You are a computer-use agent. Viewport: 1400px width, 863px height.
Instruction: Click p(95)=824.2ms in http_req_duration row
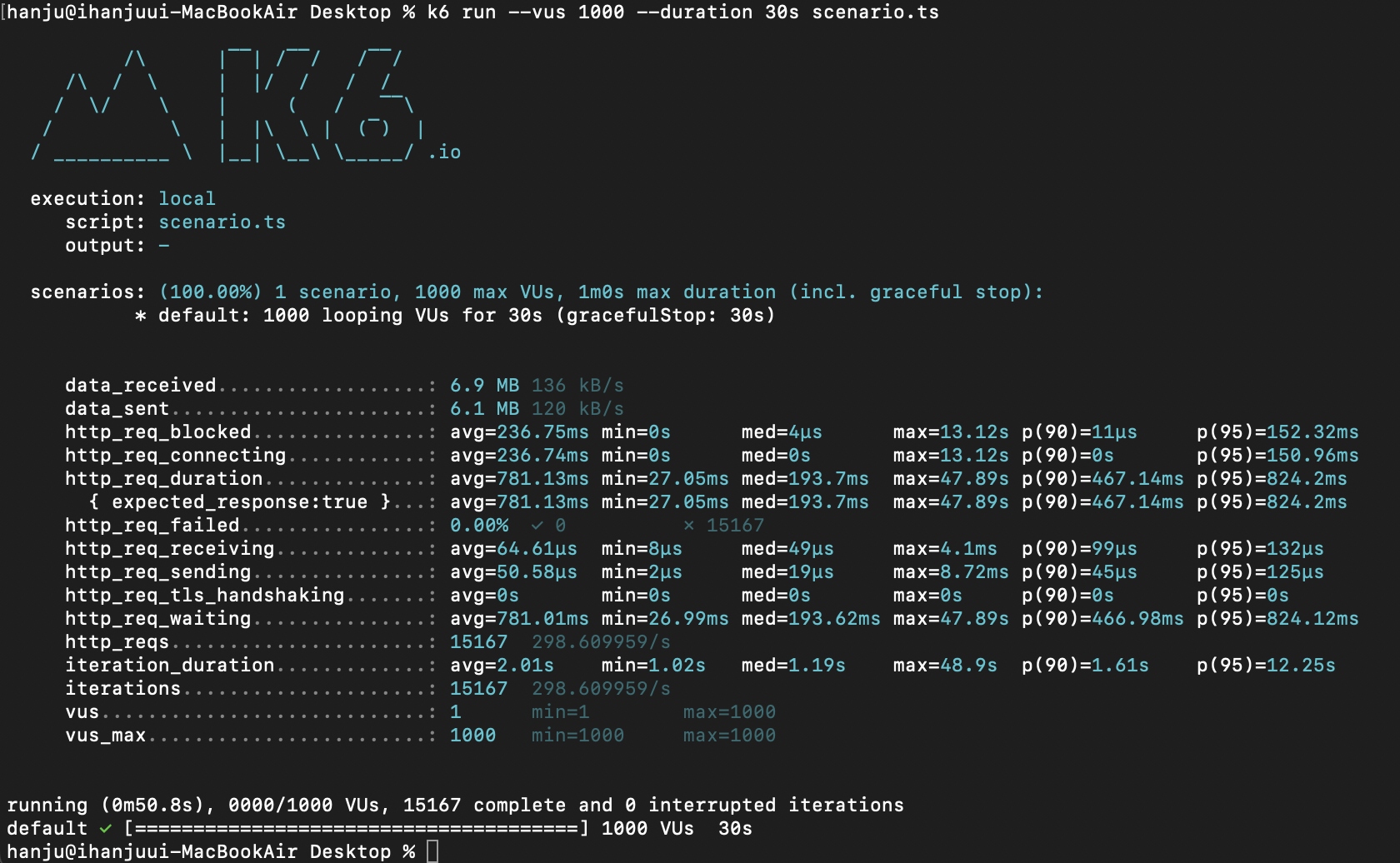[x=1272, y=478]
